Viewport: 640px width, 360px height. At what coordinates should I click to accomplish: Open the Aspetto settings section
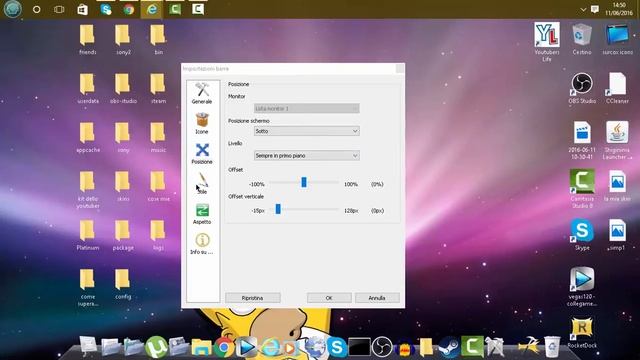click(x=202, y=214)
